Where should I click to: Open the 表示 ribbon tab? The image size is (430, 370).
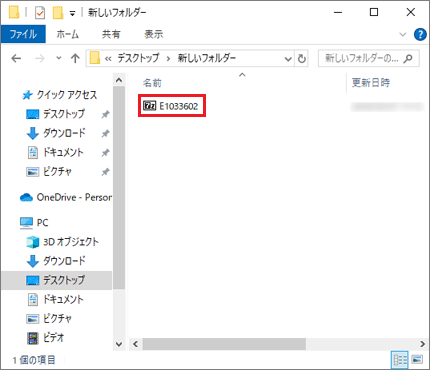[154, 34]
